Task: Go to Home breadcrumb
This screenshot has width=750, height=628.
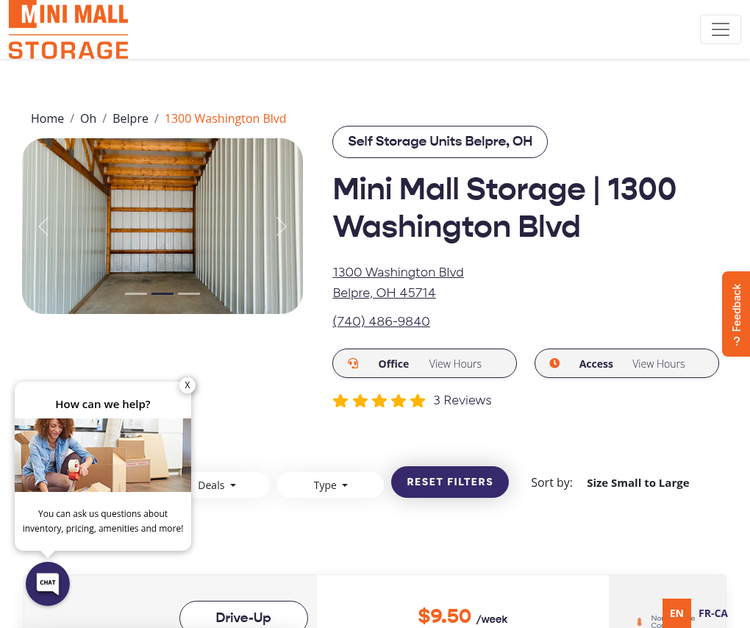Action: (47, 118)
